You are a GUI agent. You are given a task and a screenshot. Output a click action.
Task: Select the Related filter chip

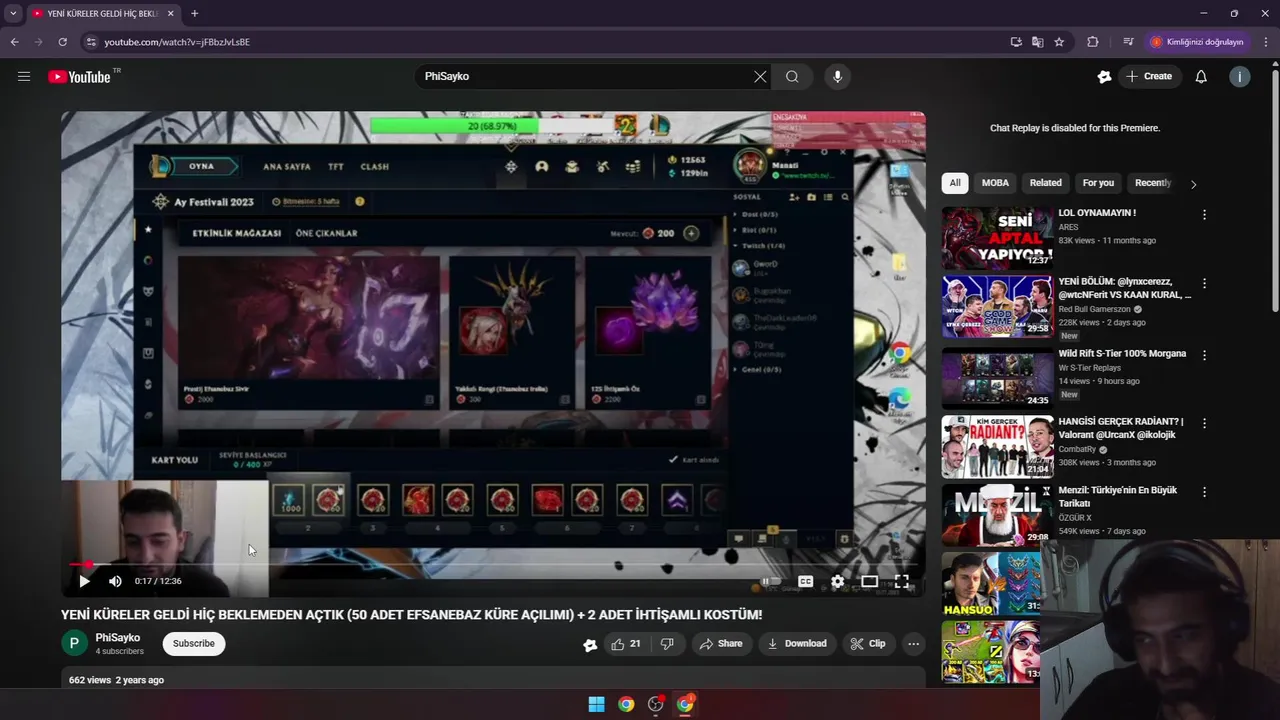pyautogui.click(x=1046, y=183)
